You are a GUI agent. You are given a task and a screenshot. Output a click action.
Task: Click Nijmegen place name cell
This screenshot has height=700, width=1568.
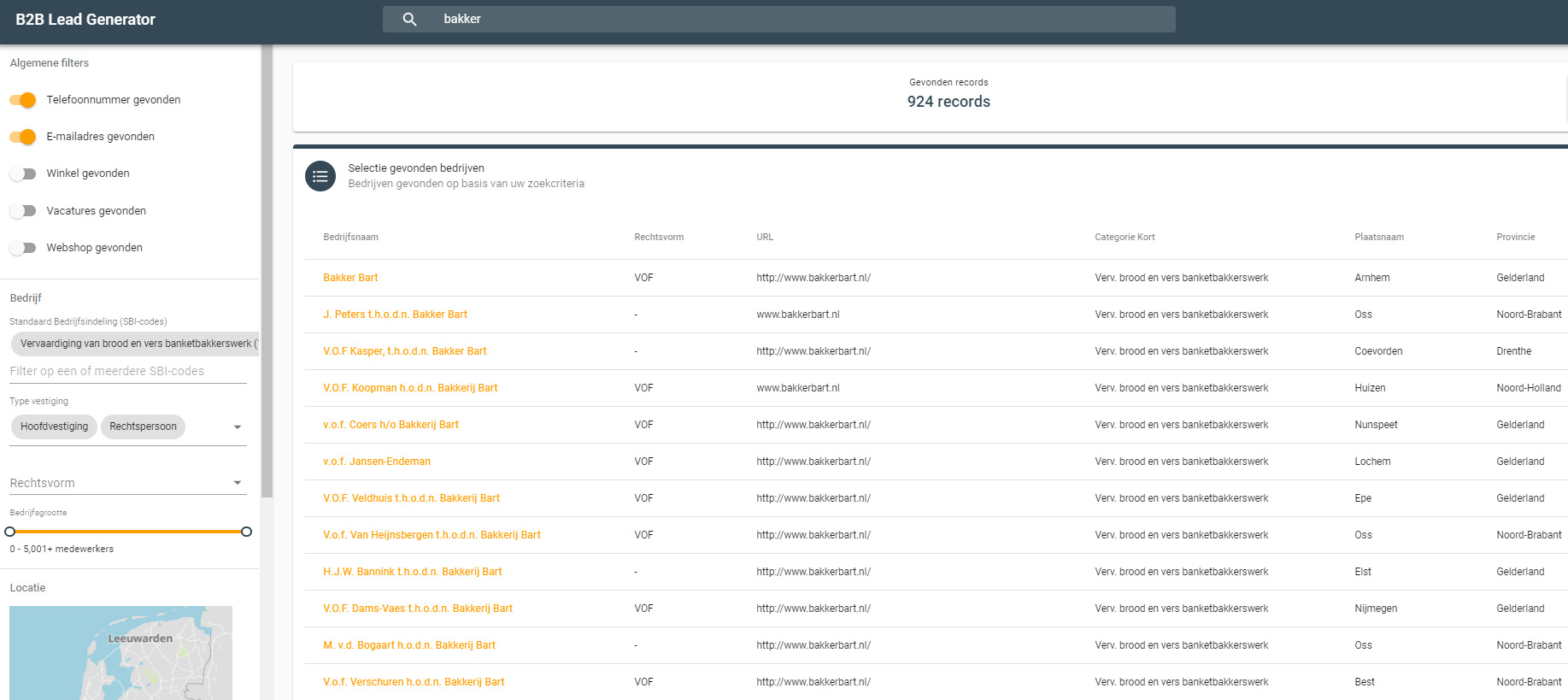pos(1376,609)
